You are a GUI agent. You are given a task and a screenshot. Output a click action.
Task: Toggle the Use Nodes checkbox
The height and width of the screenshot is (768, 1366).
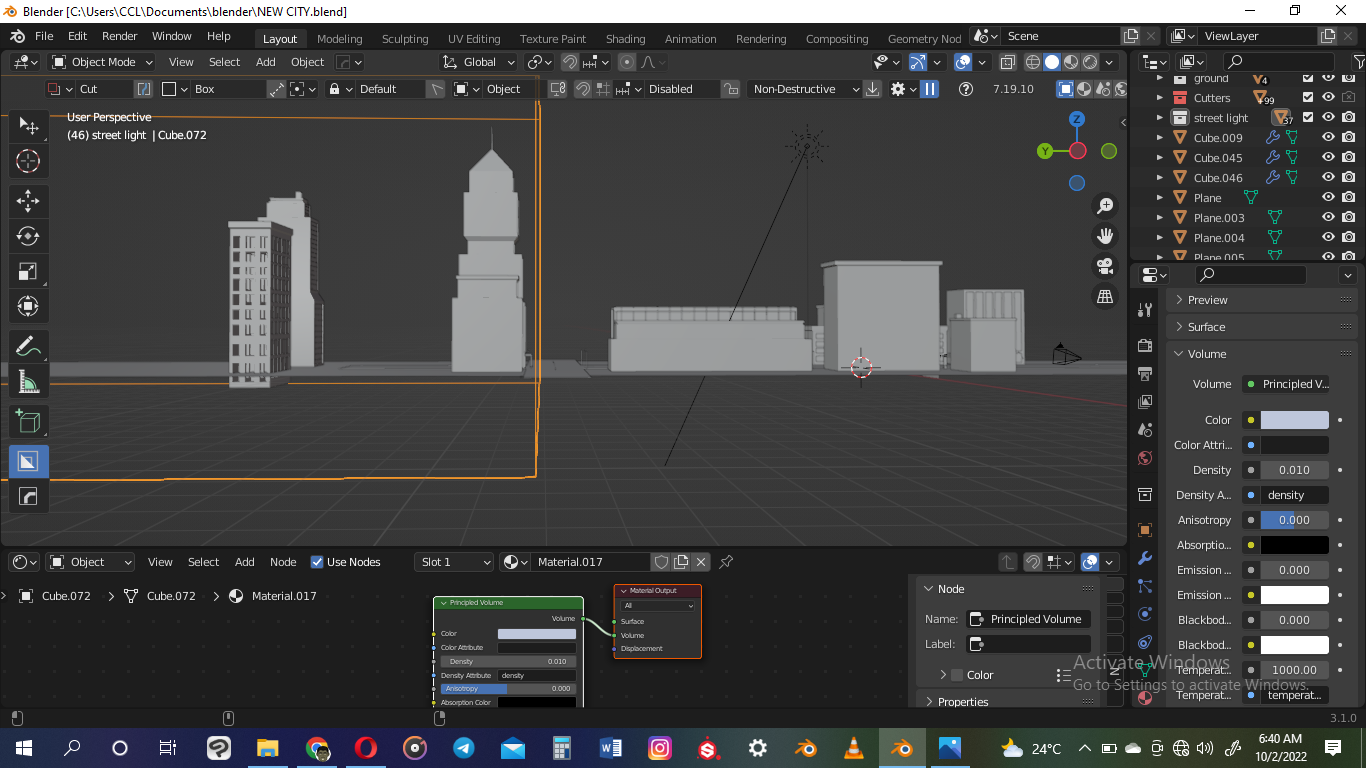(317, 562)
